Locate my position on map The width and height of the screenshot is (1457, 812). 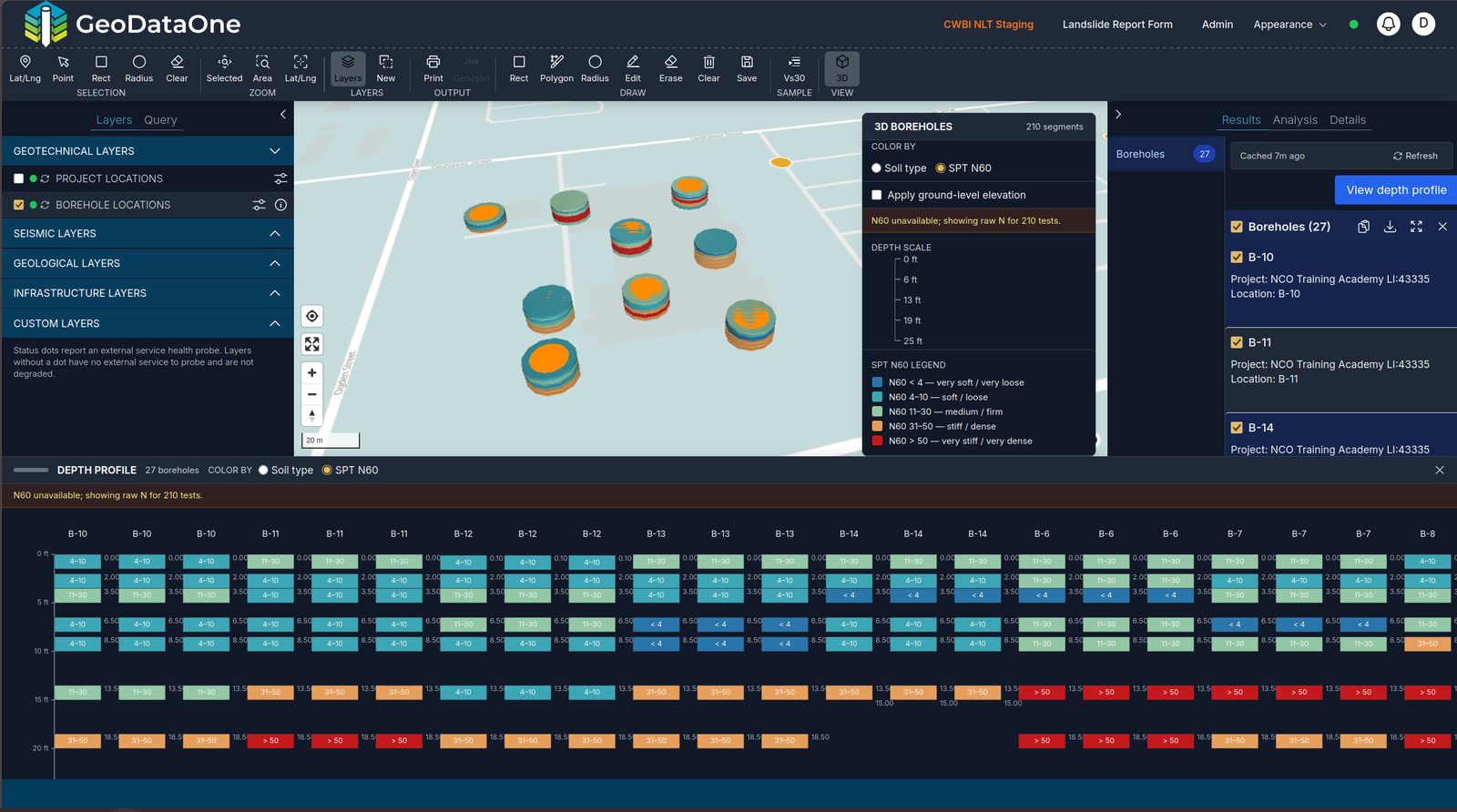[312, 316]
